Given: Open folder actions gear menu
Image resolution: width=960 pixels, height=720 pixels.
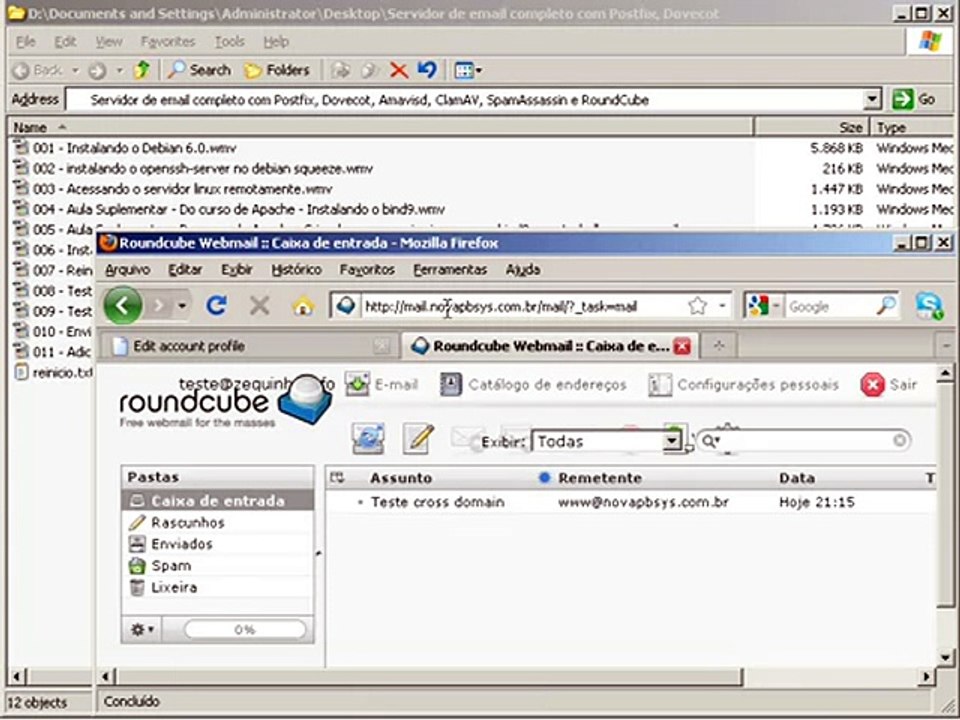Looking at the screenshot, I should point(142,629).
